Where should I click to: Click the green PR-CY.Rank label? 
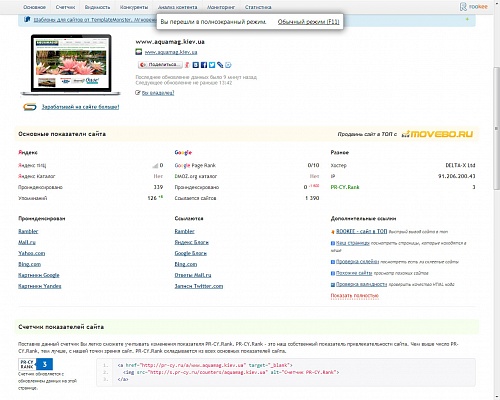coord(345,187)
